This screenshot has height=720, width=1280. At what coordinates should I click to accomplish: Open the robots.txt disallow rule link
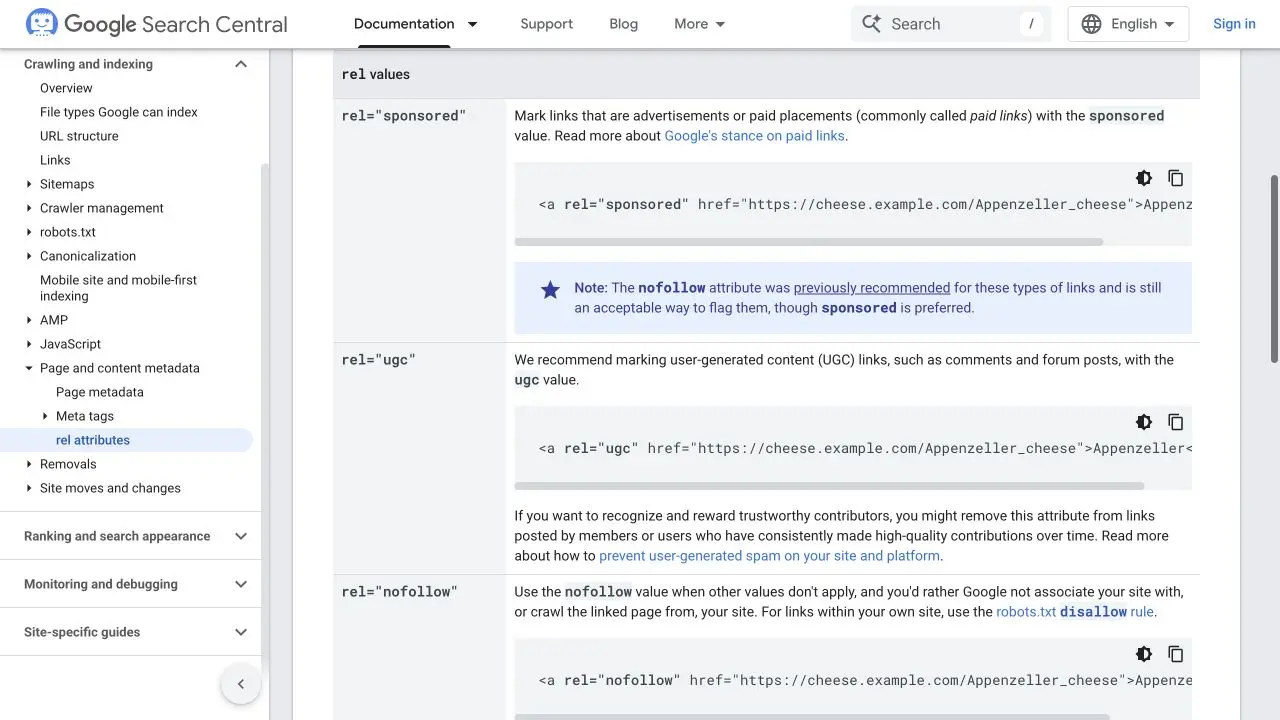click(1075, 612)
